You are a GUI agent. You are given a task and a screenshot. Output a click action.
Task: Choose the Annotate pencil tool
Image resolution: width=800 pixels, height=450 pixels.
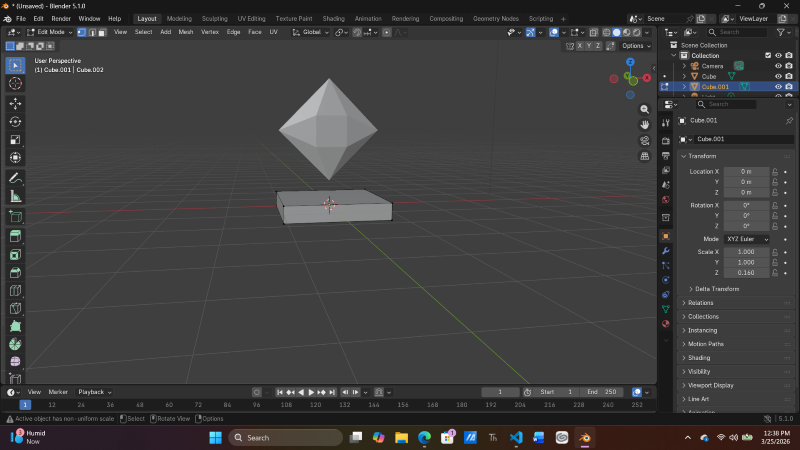[x=15, y=178]
